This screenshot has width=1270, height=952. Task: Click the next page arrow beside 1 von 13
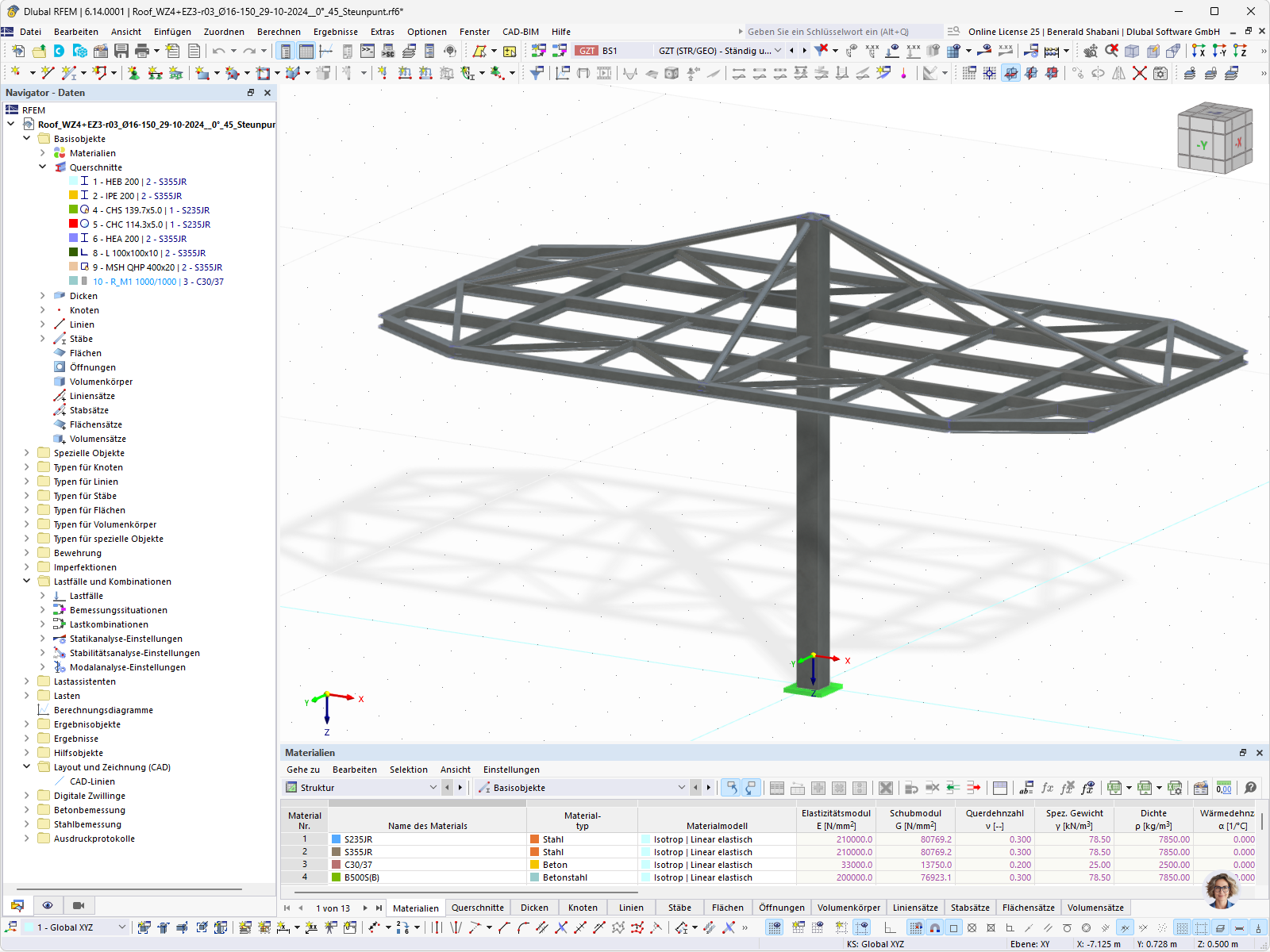pos(364,908)
